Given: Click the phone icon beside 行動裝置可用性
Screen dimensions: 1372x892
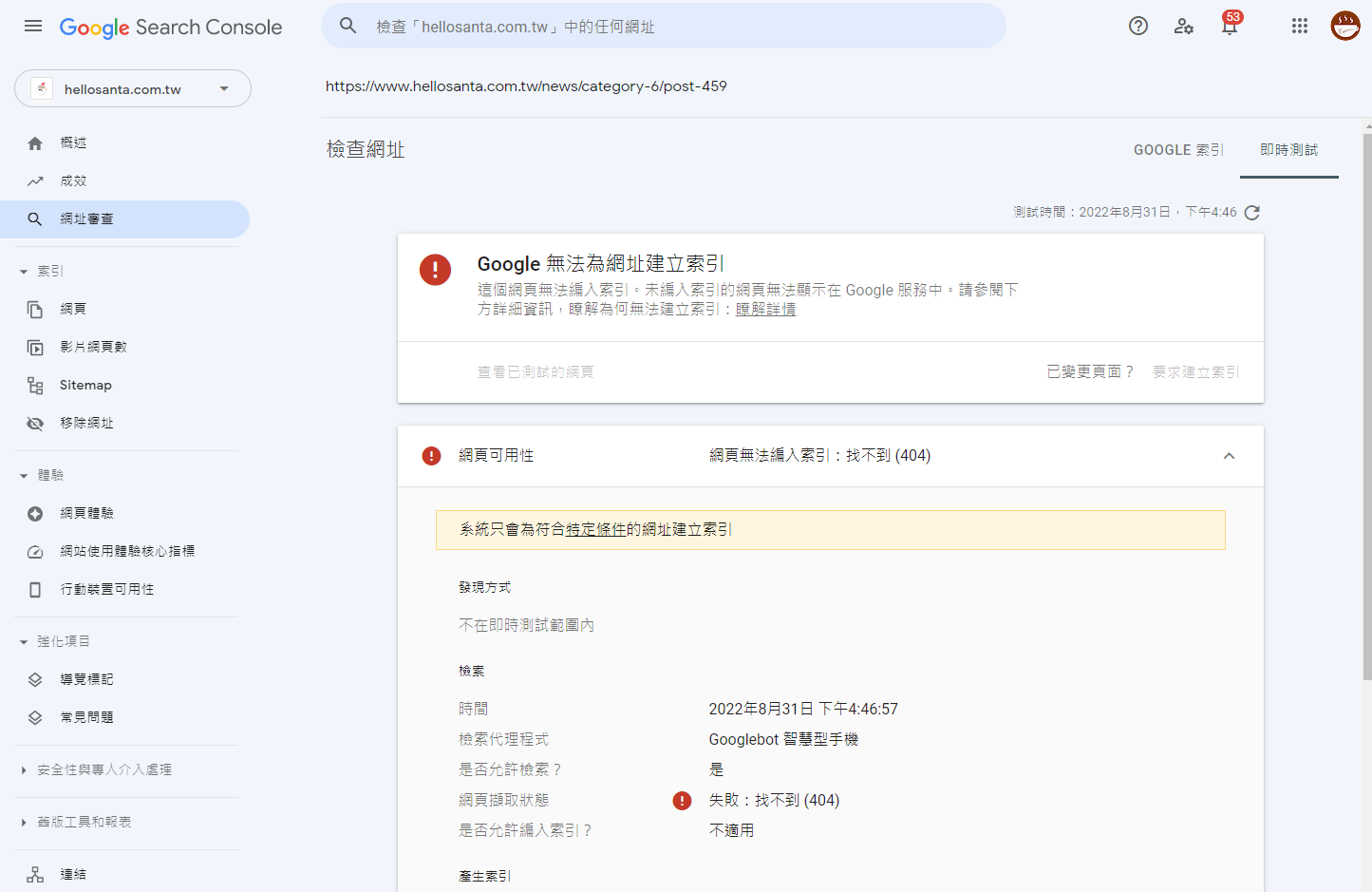Looking at the screenshot, I should (35, 590).
